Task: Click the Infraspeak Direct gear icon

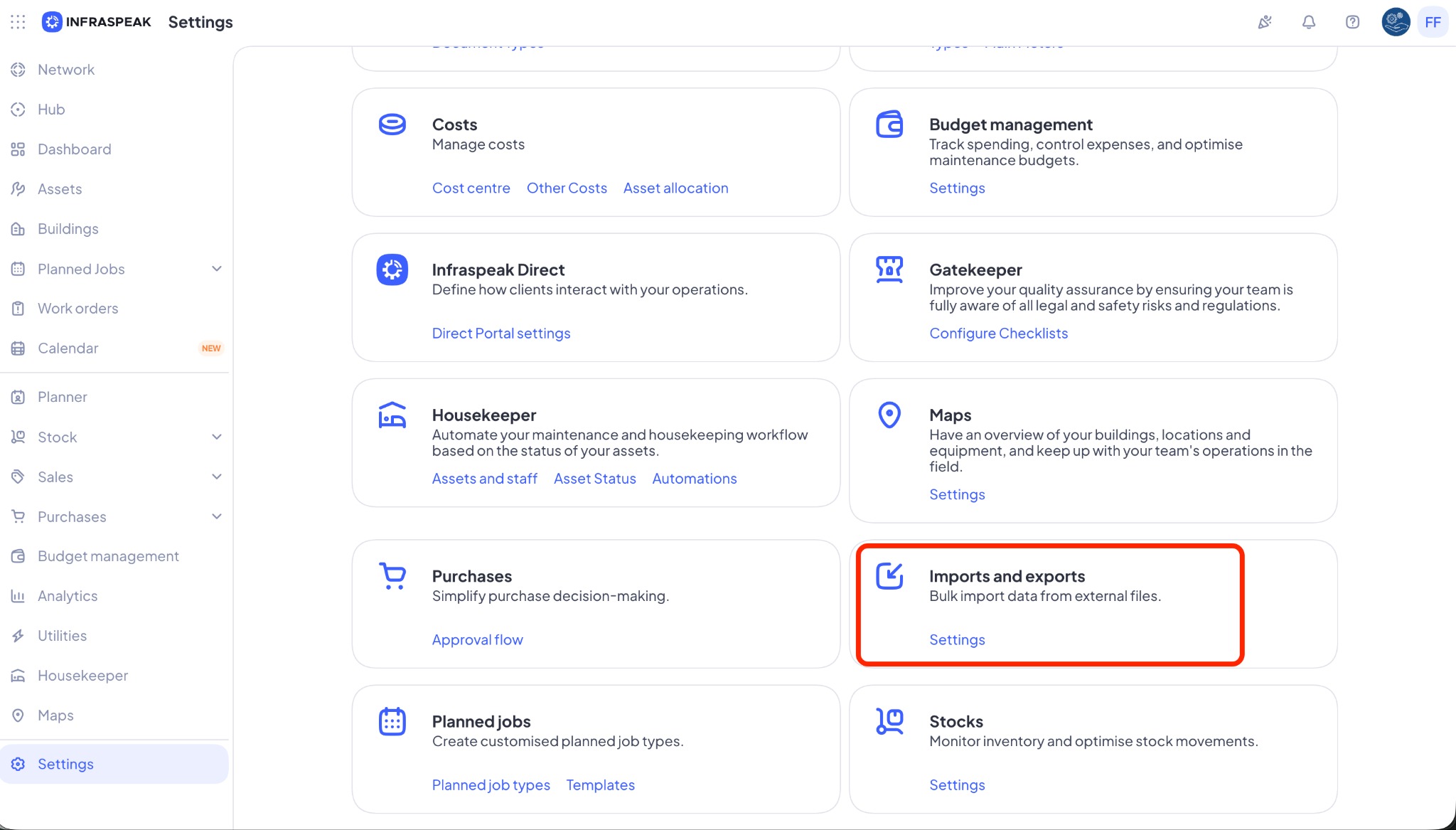Action: point(392,270)
